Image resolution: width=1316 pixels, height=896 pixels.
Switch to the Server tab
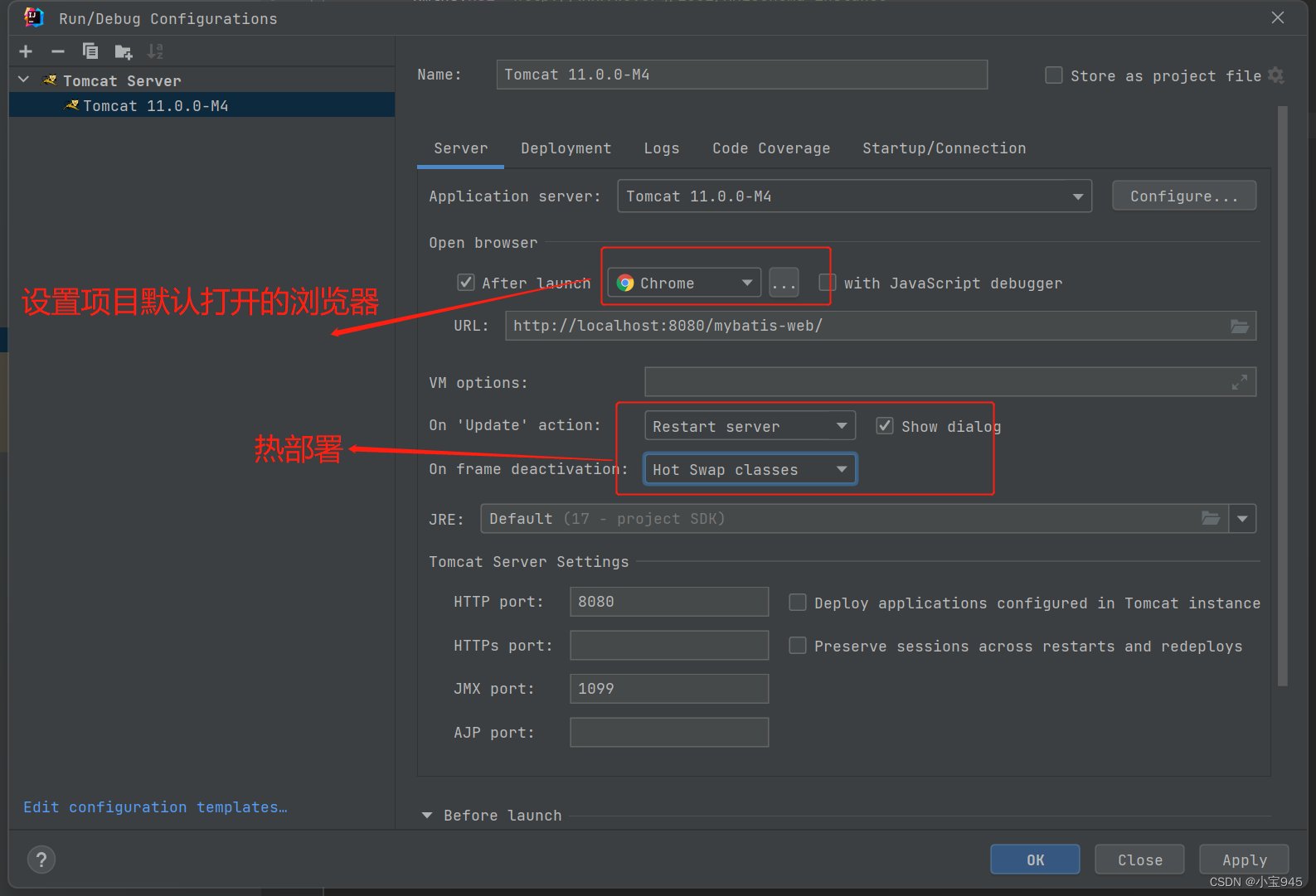point(461,148)
